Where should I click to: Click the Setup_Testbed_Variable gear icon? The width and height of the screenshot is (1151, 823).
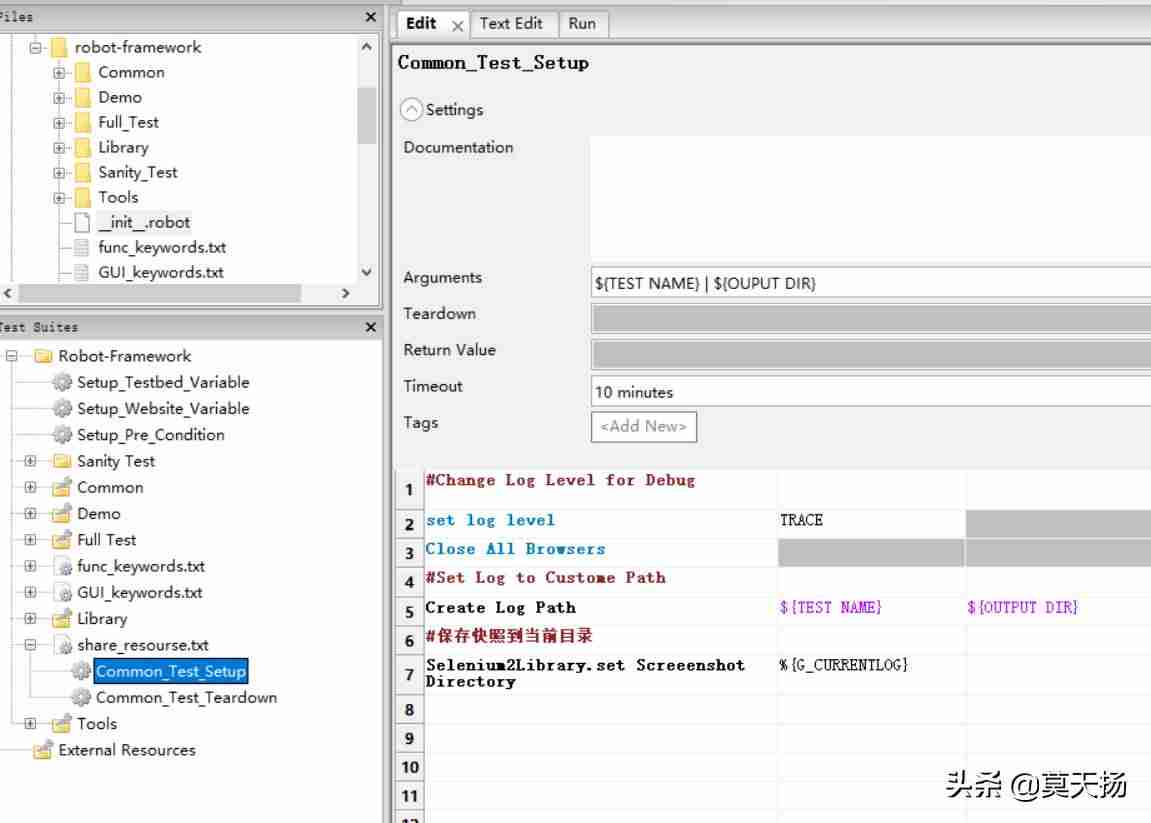pos(62,383)
